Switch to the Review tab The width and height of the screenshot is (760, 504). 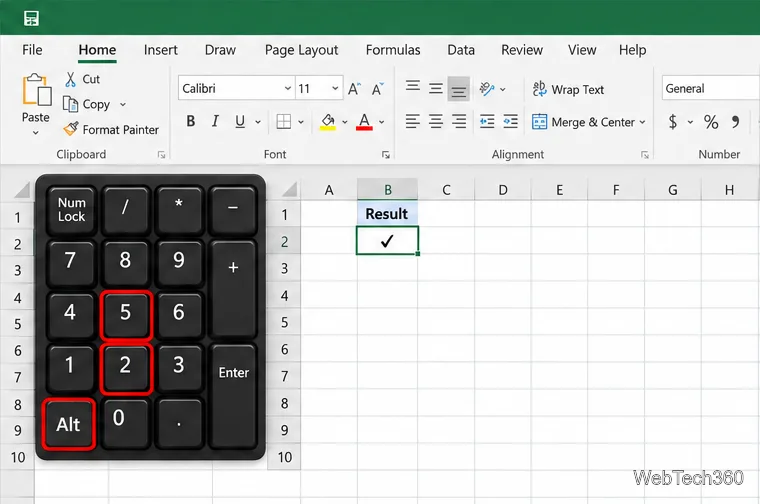[x=522, y=50]
